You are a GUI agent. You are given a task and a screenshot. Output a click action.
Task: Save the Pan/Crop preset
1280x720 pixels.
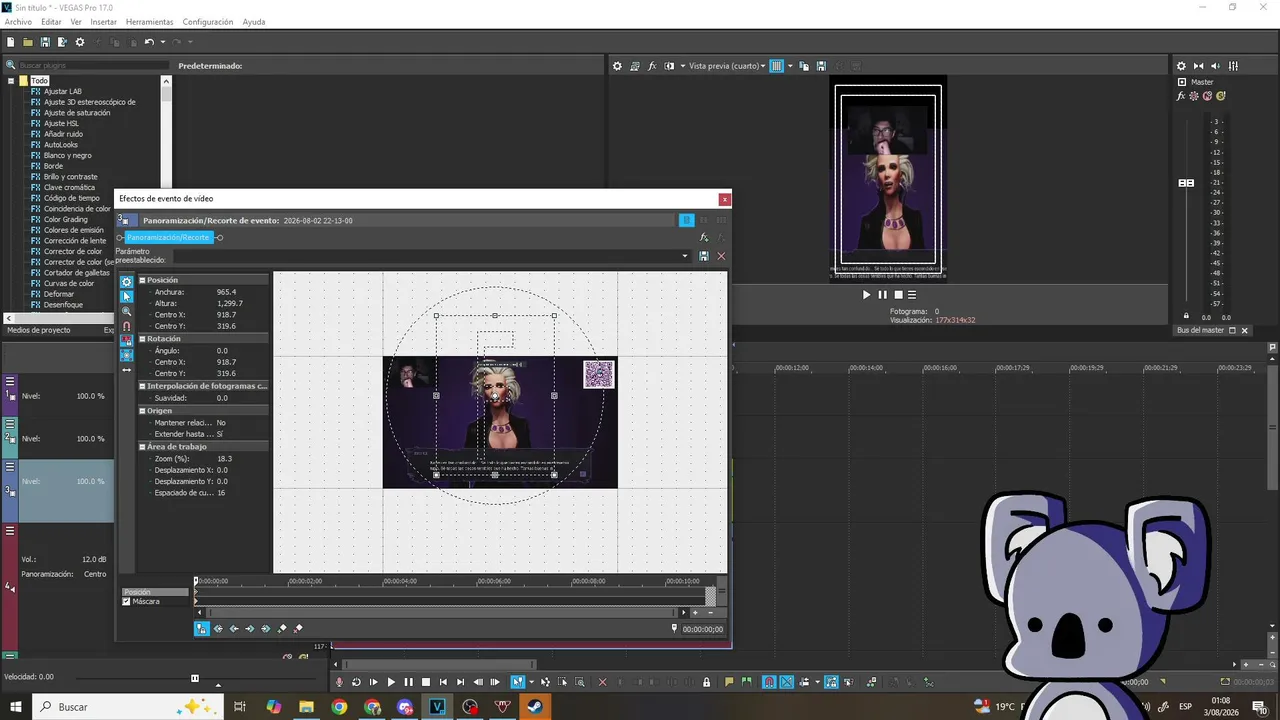[704, 256]
